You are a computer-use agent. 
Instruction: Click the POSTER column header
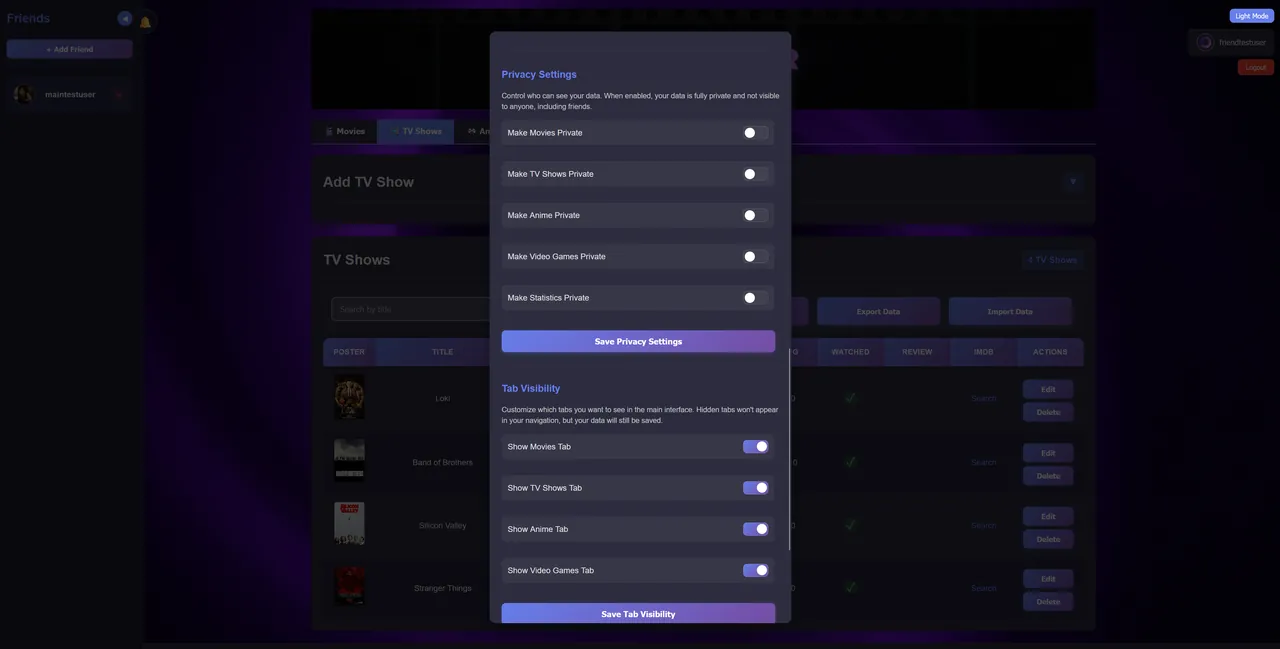(349, 352)
